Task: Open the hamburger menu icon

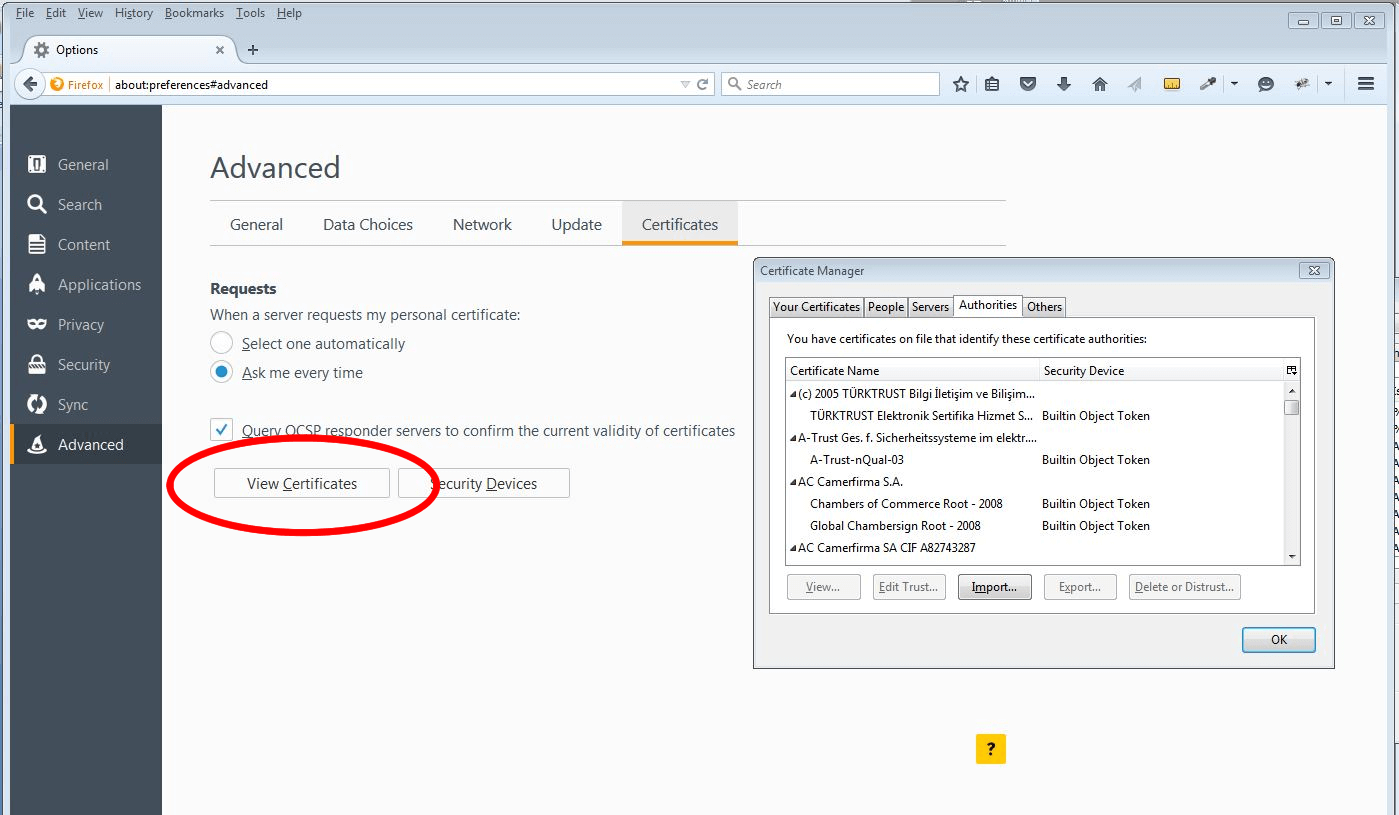Action: [1366, 84]
